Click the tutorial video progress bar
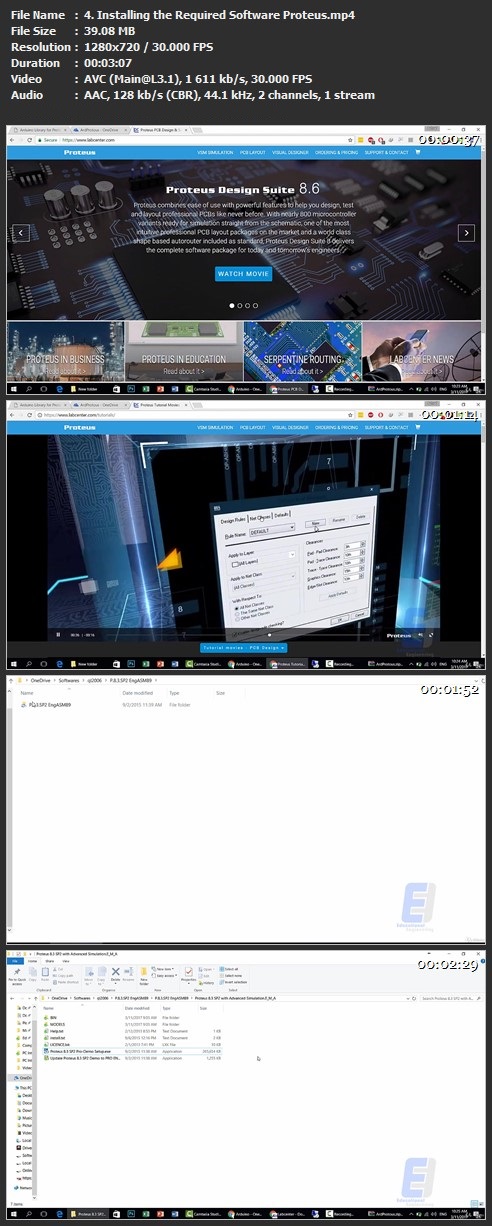492x1226 pixels. pos(240,634)
